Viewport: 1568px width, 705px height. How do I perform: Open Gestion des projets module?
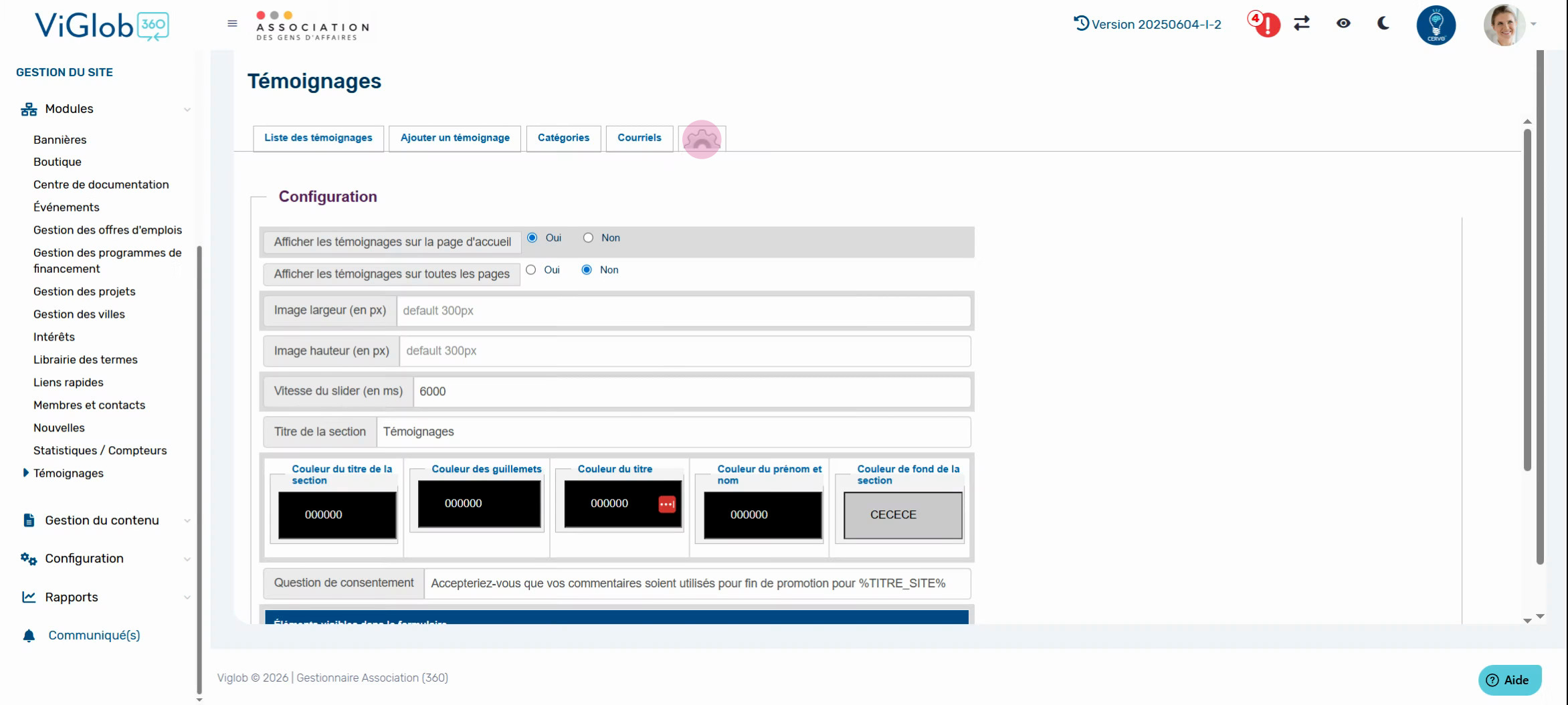coord(84,292)
